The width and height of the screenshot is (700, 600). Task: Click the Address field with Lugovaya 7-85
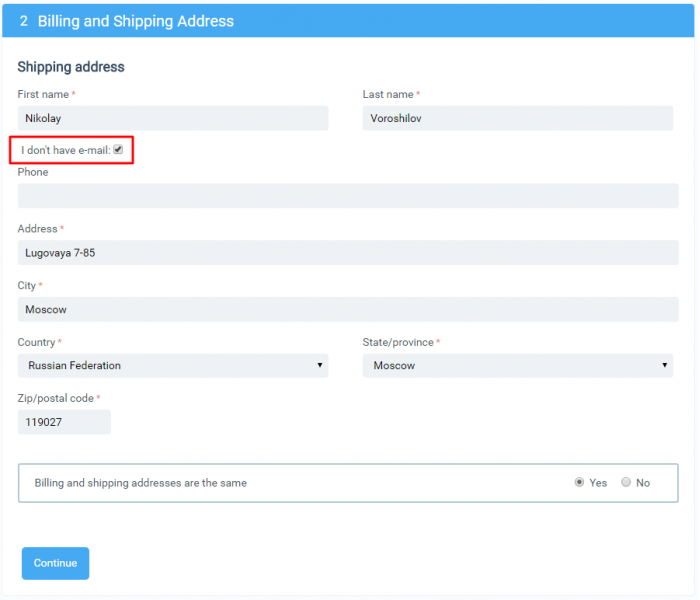pos(348,253)
